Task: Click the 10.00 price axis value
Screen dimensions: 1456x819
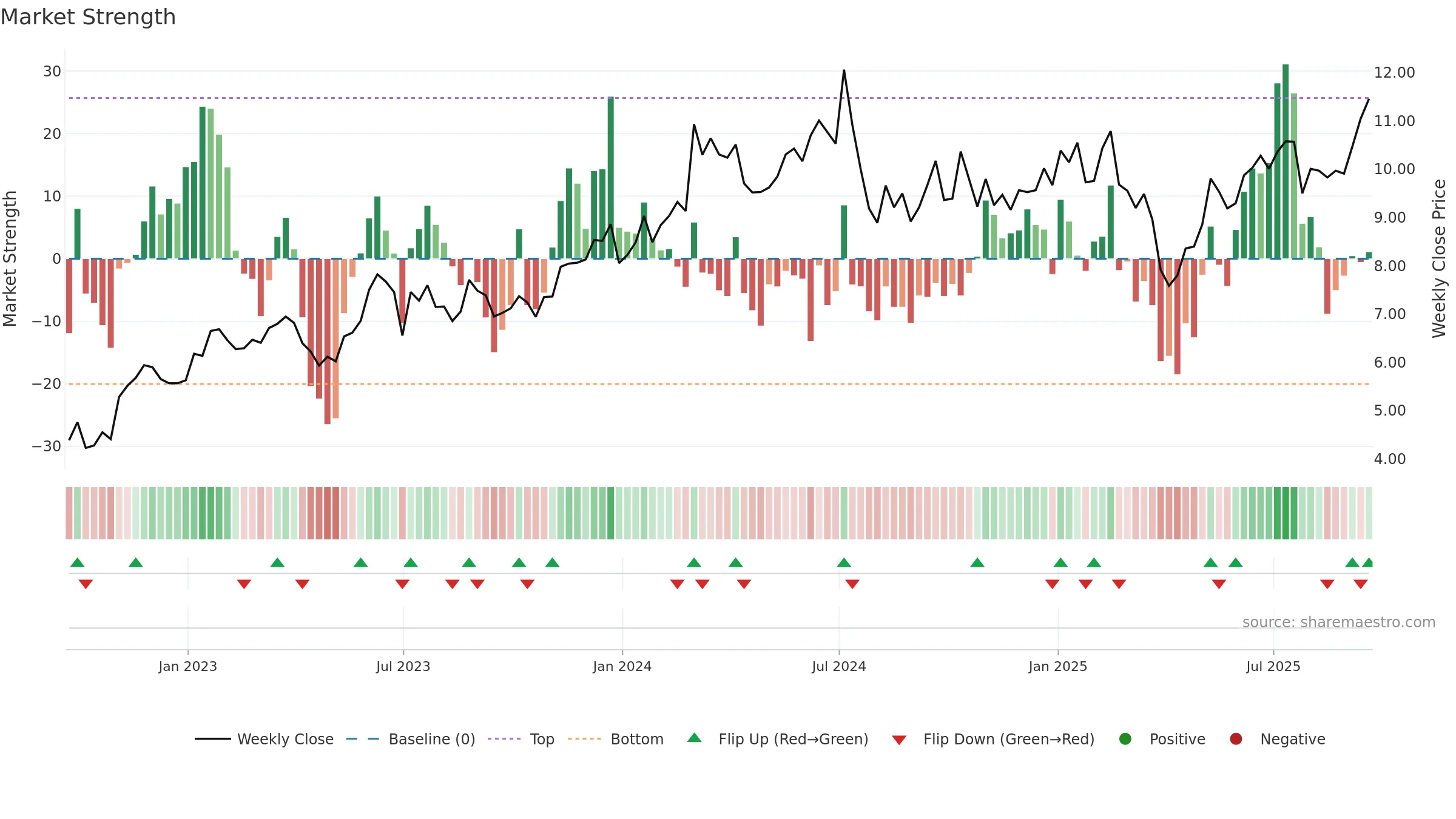Action: click(1394, 169)
